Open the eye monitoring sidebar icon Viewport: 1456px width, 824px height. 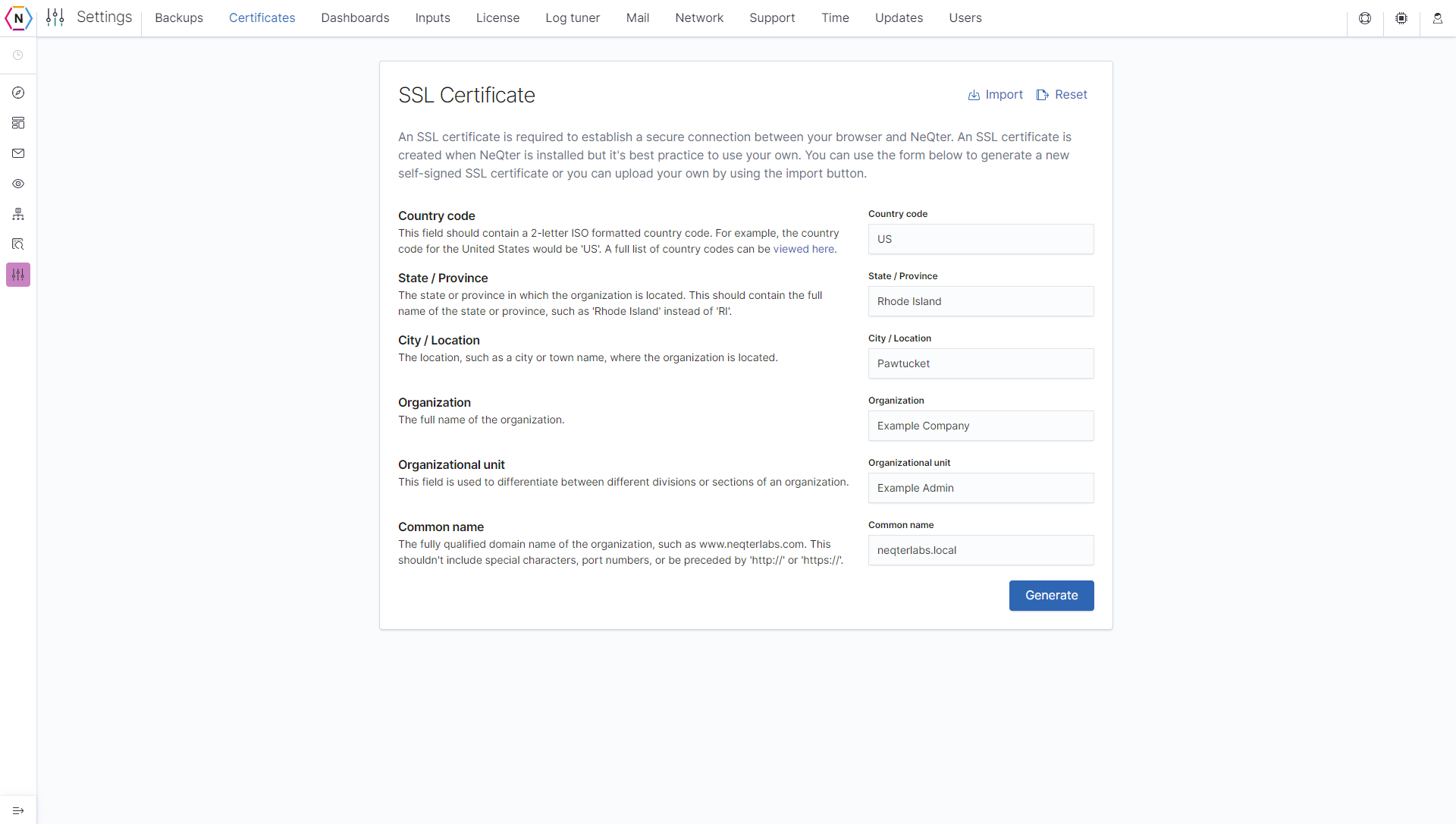click(x=18, y=184)
